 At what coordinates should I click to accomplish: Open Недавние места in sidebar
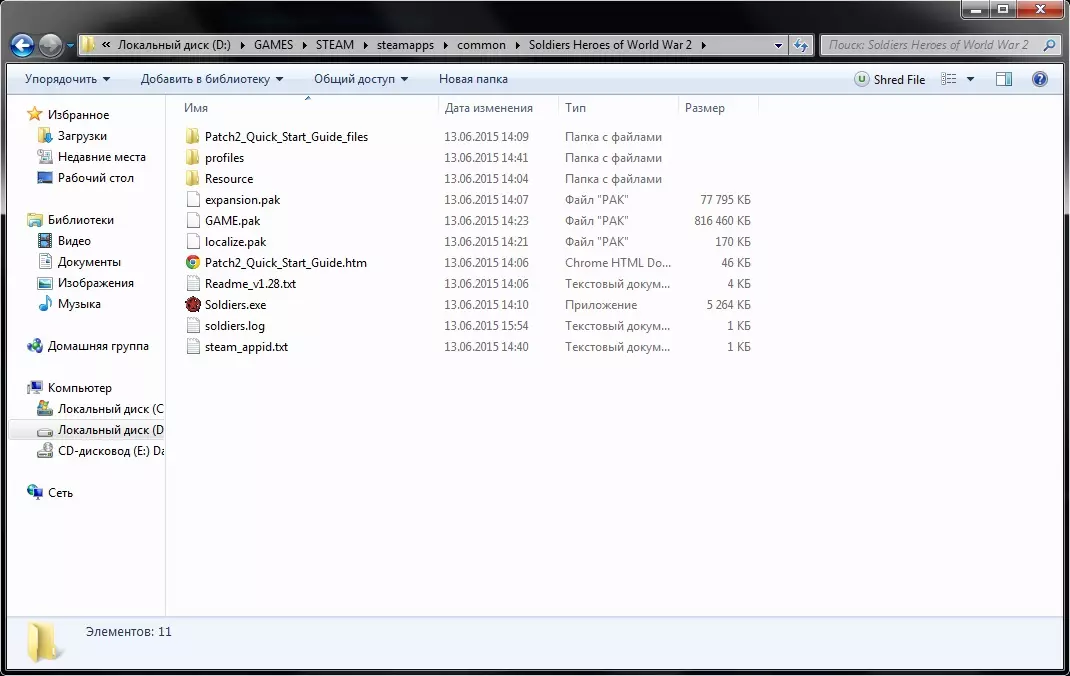(101, 157)
